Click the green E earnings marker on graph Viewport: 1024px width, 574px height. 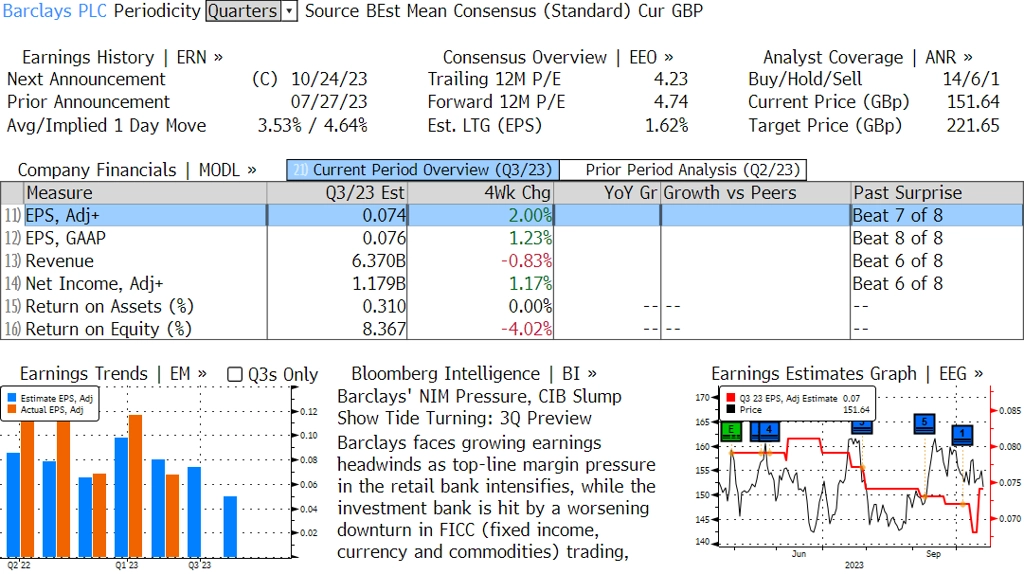[x=731, y=430]
